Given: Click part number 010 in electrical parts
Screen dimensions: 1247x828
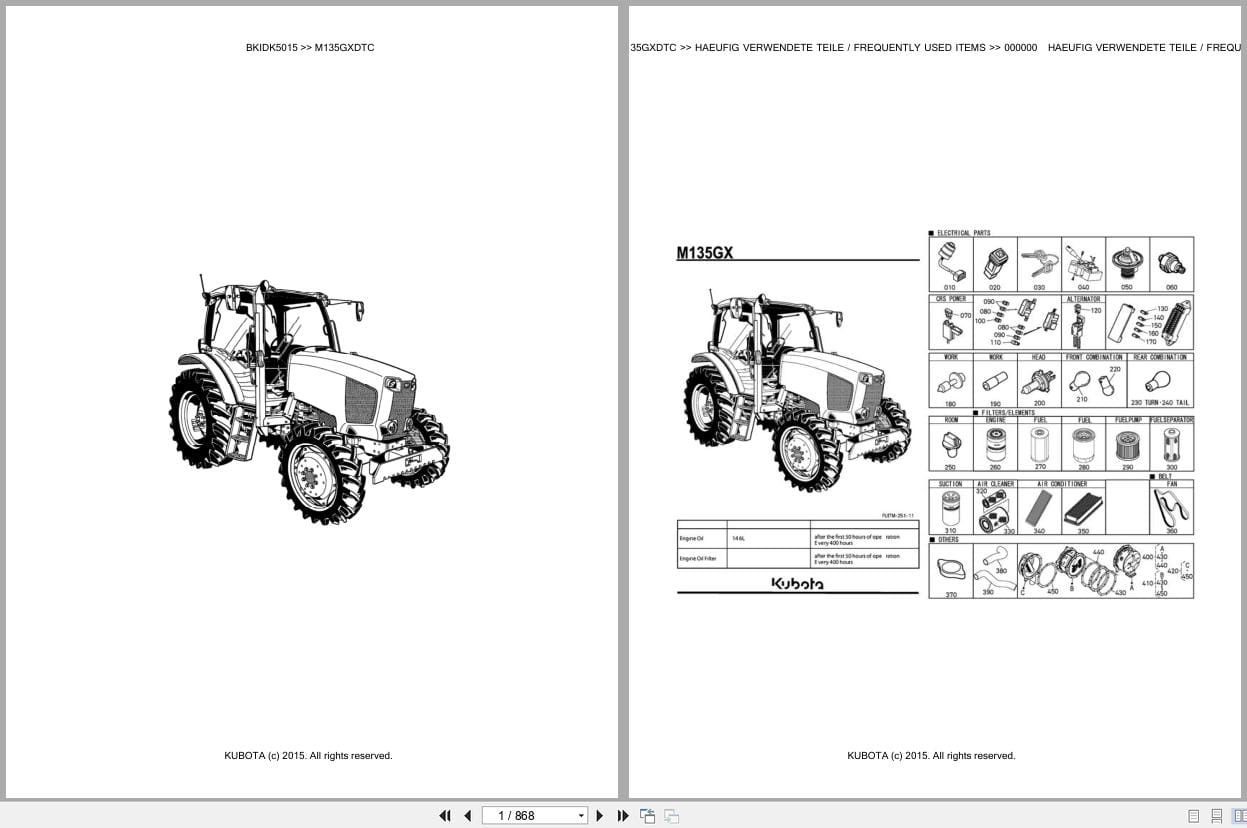Looking at the screenshot, I should pos(950,288).
